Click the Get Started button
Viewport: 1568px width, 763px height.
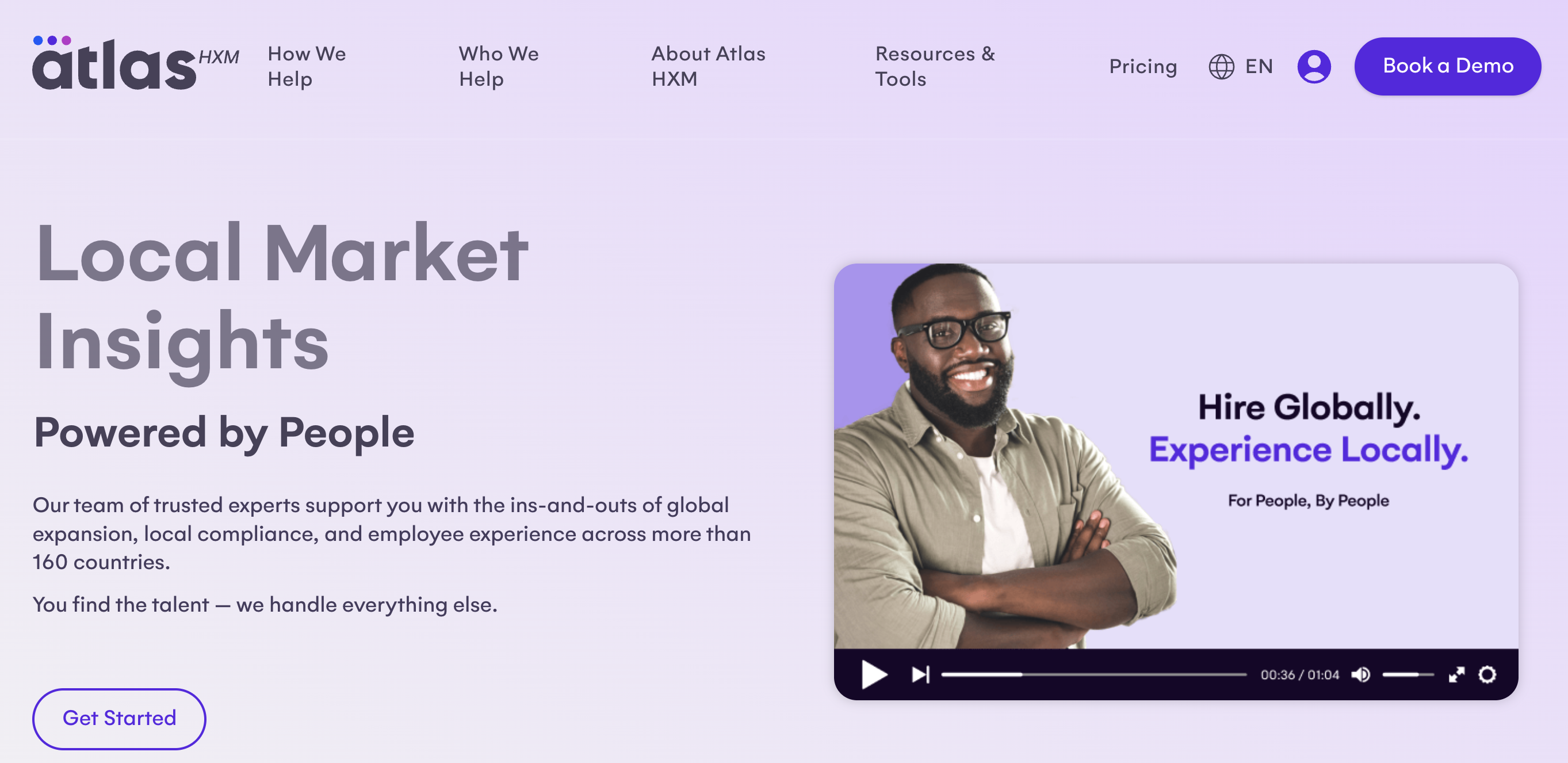pyautogui.click(x=119, y=718)
